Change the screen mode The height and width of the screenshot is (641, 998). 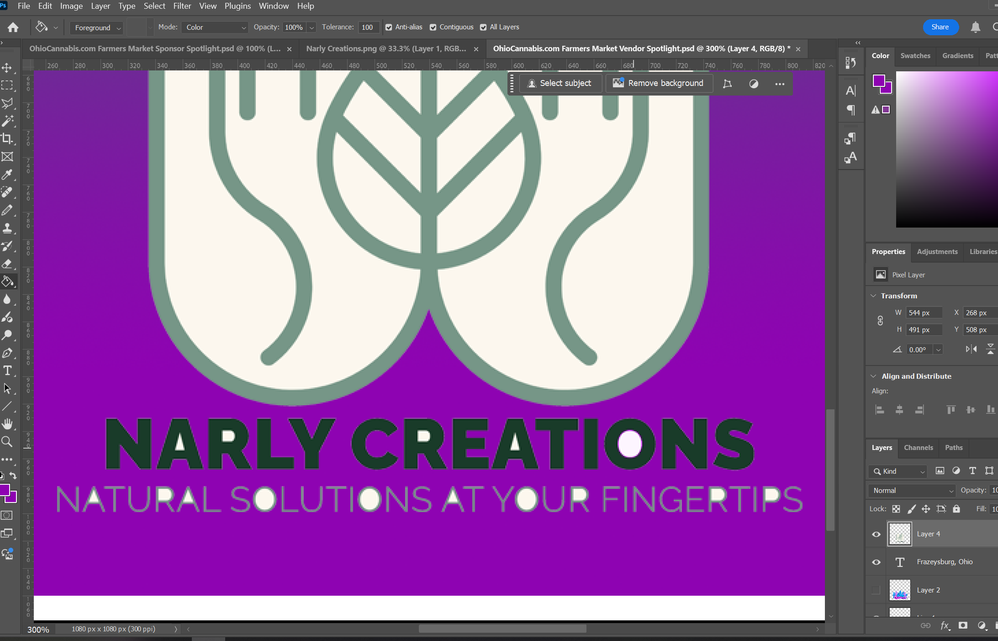point(8,533)
